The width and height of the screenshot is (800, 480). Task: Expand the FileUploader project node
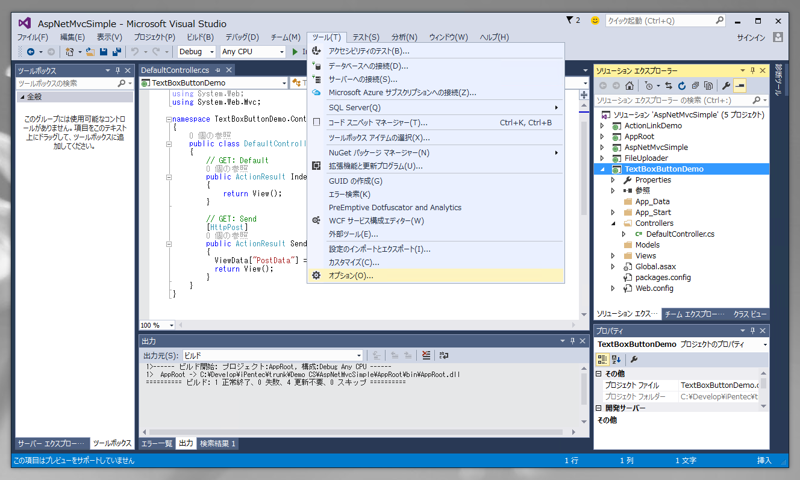point(602,158)
